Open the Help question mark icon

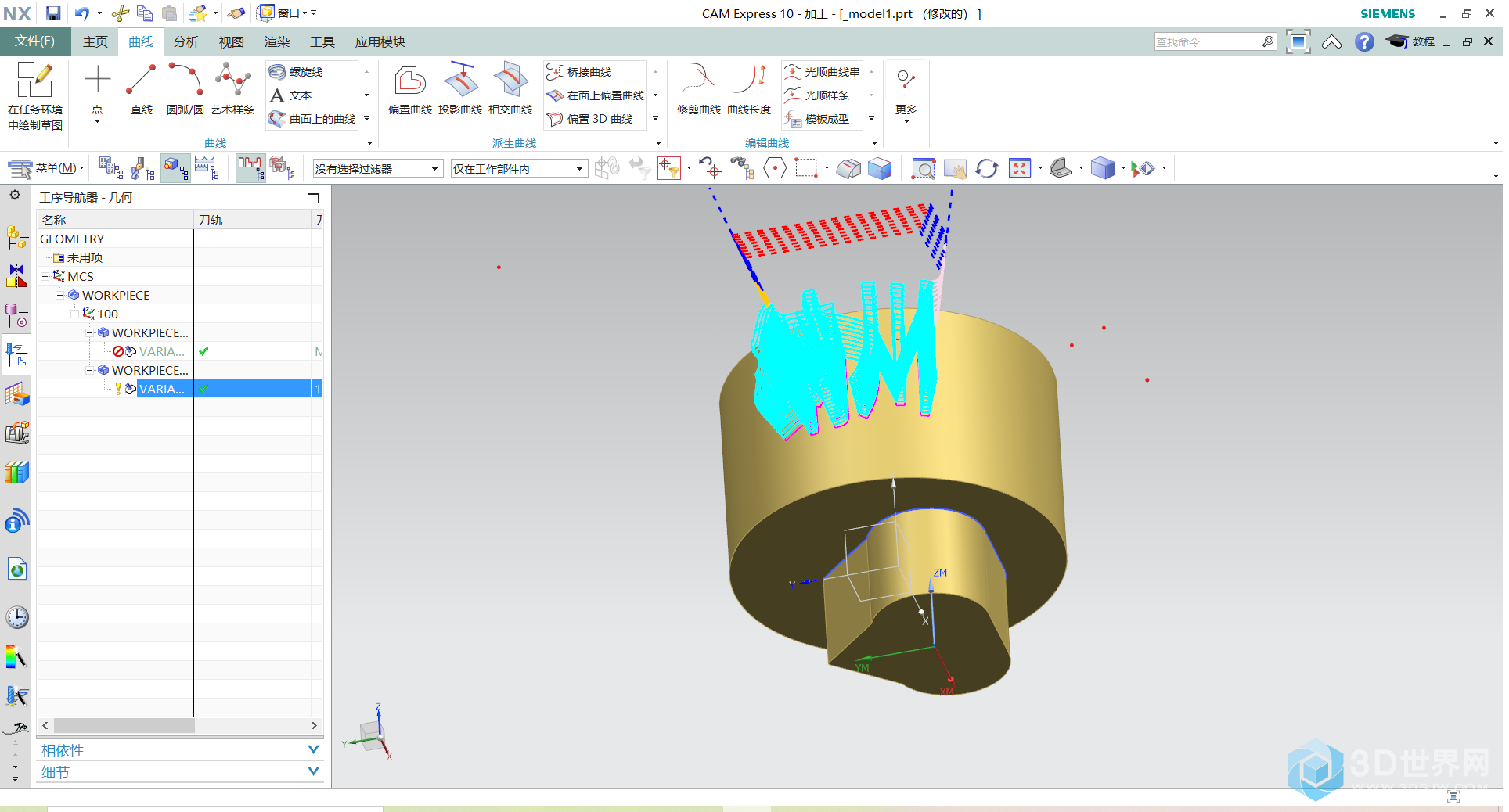click(x=1364, y=41)
